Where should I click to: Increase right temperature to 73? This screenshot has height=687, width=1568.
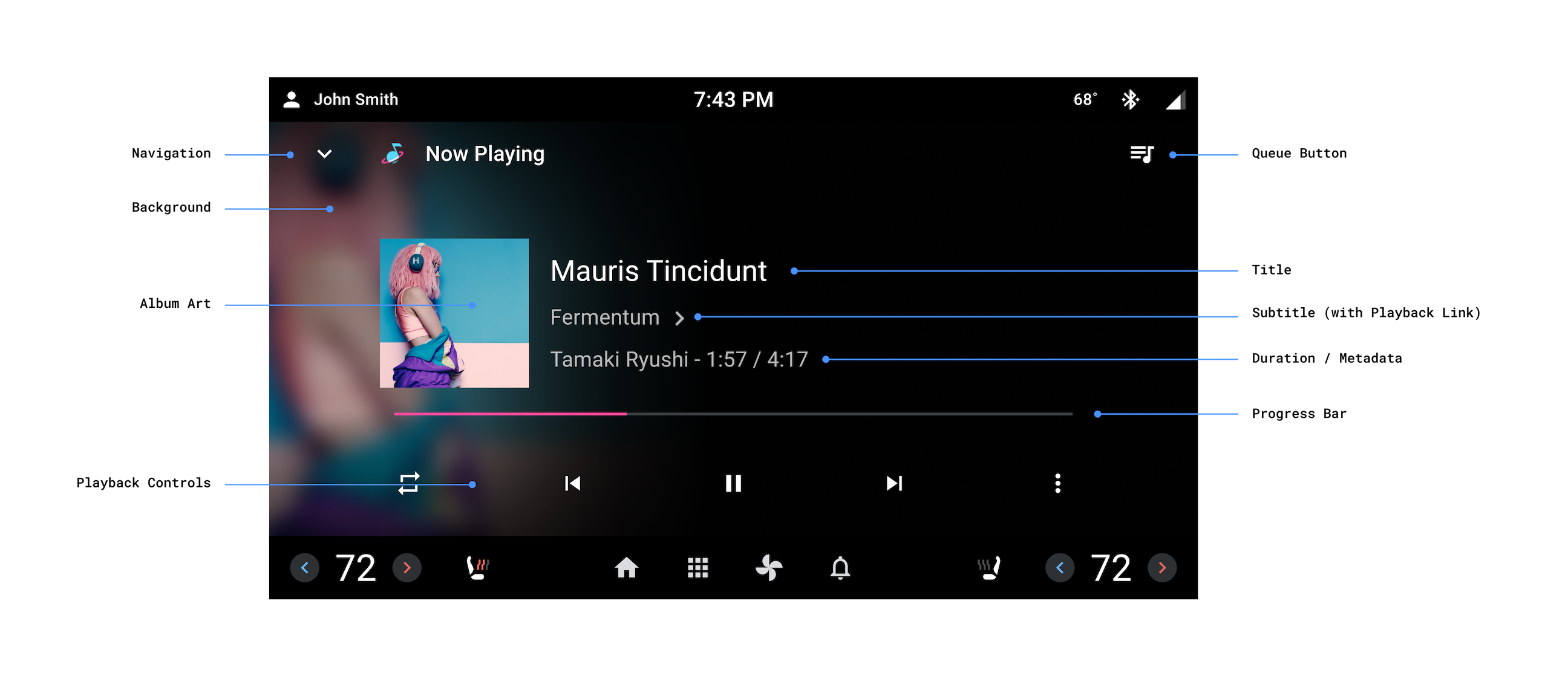[1163, 567]
